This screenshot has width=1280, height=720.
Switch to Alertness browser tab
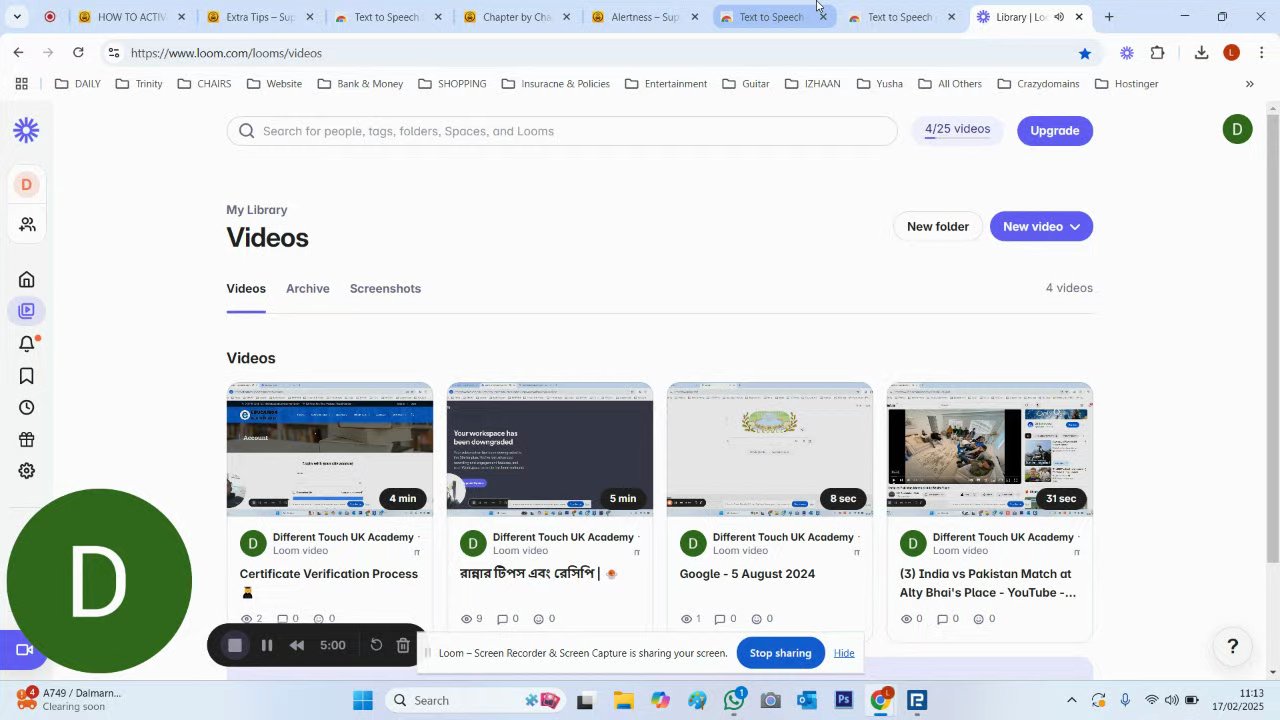[644, 17]
